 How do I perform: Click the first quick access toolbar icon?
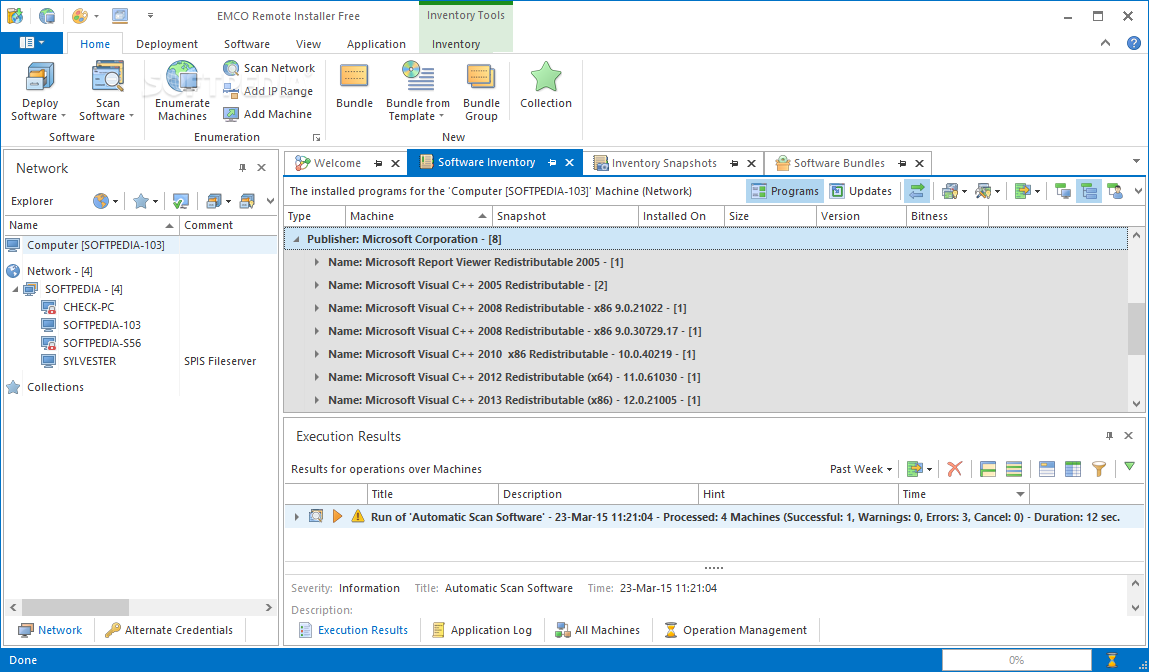14,15
